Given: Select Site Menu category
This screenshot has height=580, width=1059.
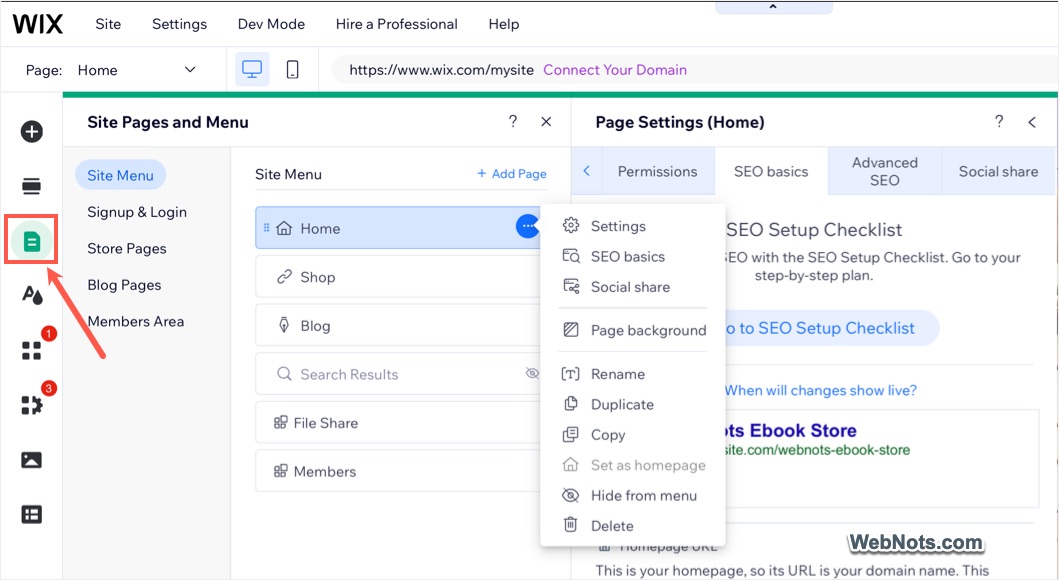Looking at the screenshot, I should coord(120,176).
